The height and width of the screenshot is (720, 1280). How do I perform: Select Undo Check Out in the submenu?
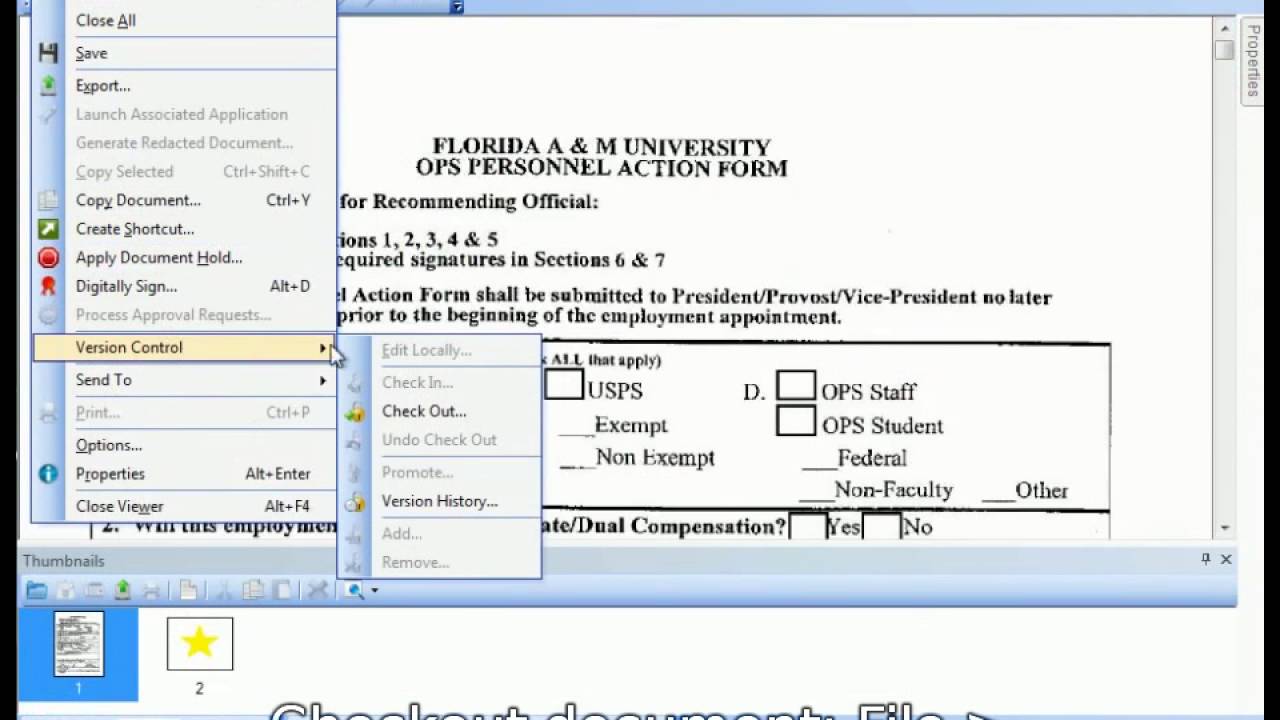[x=441, y=440]
